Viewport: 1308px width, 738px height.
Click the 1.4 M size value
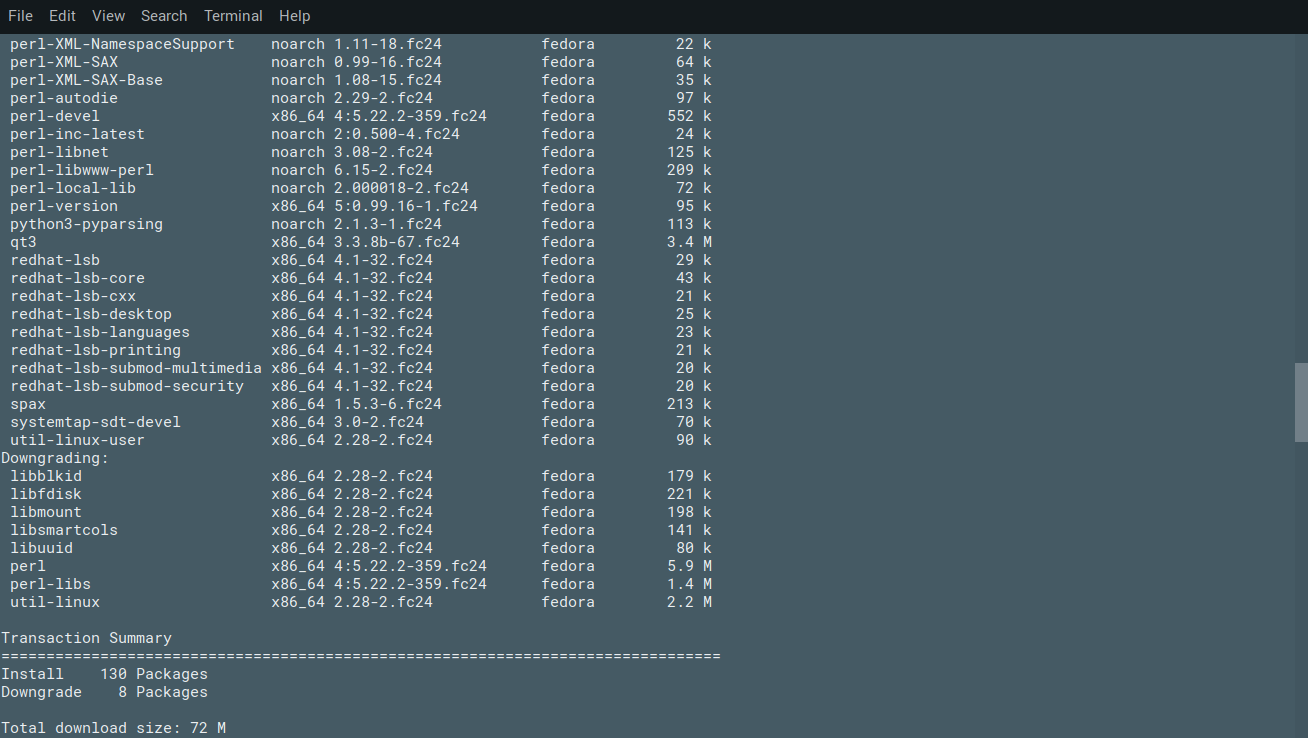pyautogui.click(x=689, y=584)
